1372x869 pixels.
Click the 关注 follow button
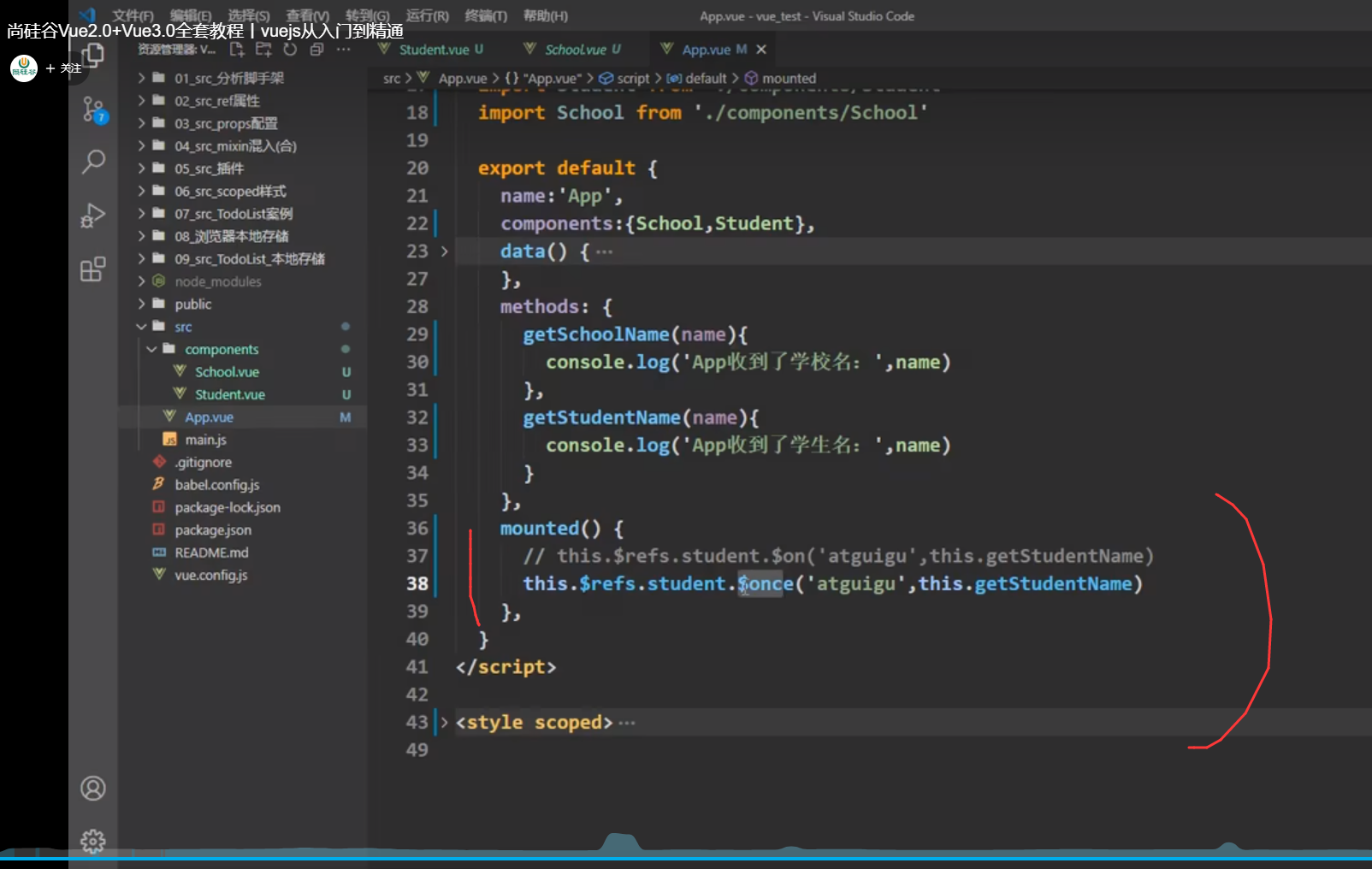pyautogui.click(x=64, y=68)
